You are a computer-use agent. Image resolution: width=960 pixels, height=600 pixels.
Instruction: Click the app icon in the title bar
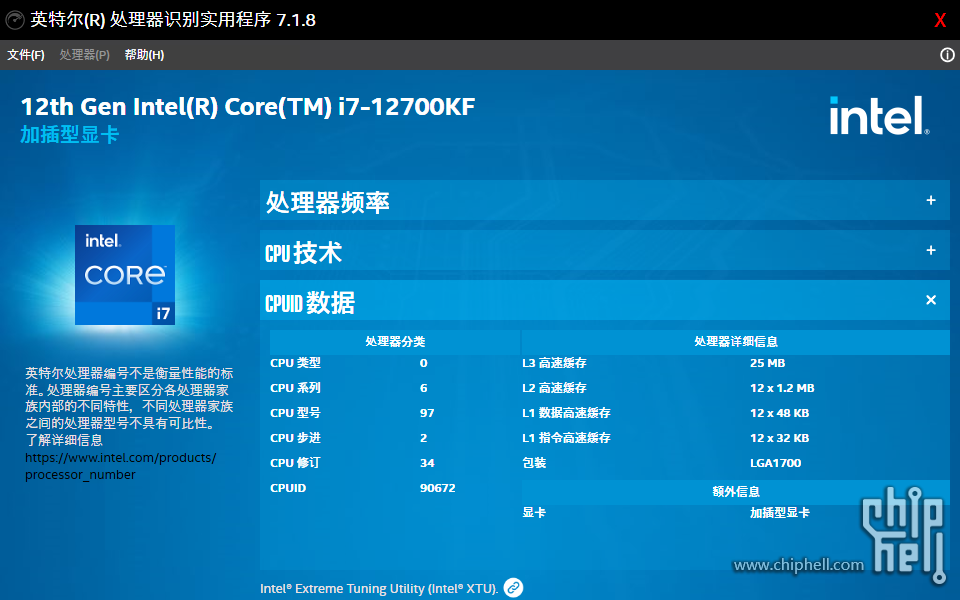15,20
